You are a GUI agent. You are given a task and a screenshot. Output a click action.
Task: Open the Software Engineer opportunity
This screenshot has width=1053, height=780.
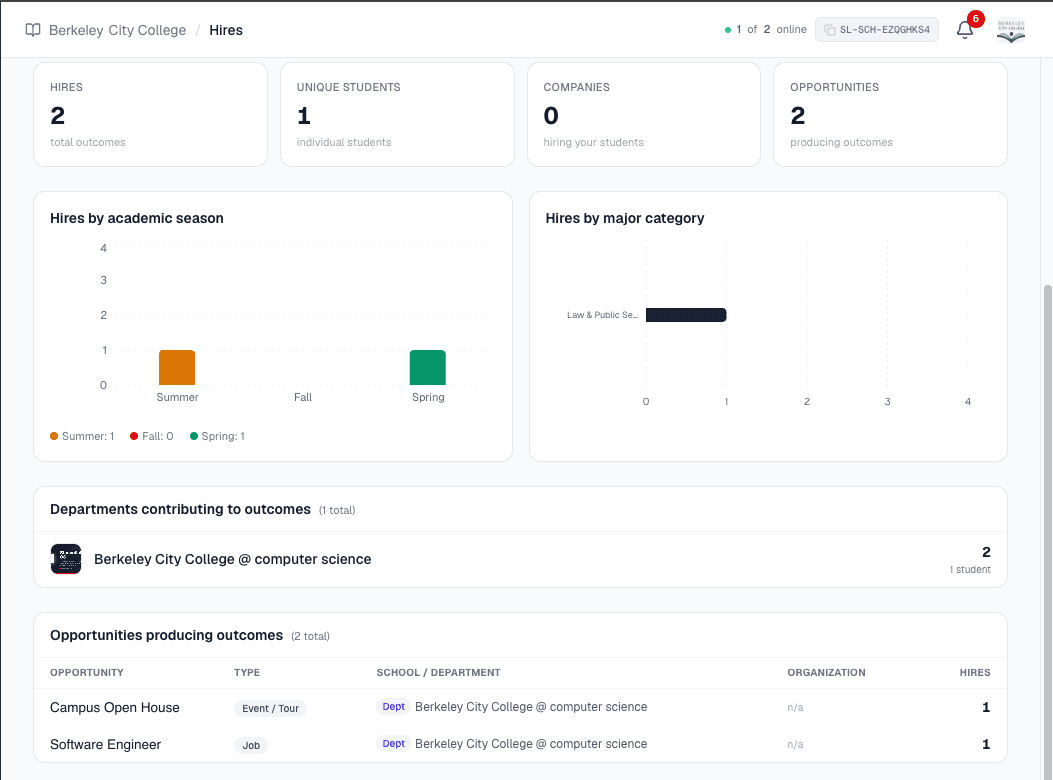[105, 744]
